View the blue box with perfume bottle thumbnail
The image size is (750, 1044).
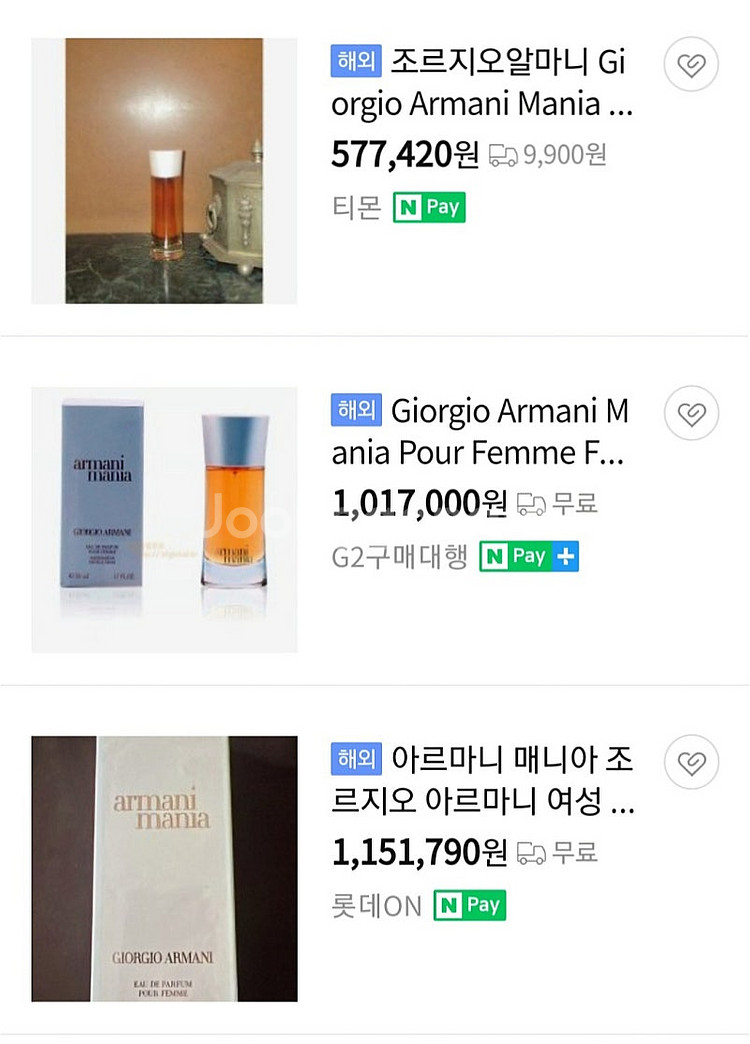[x=164, y=519]
